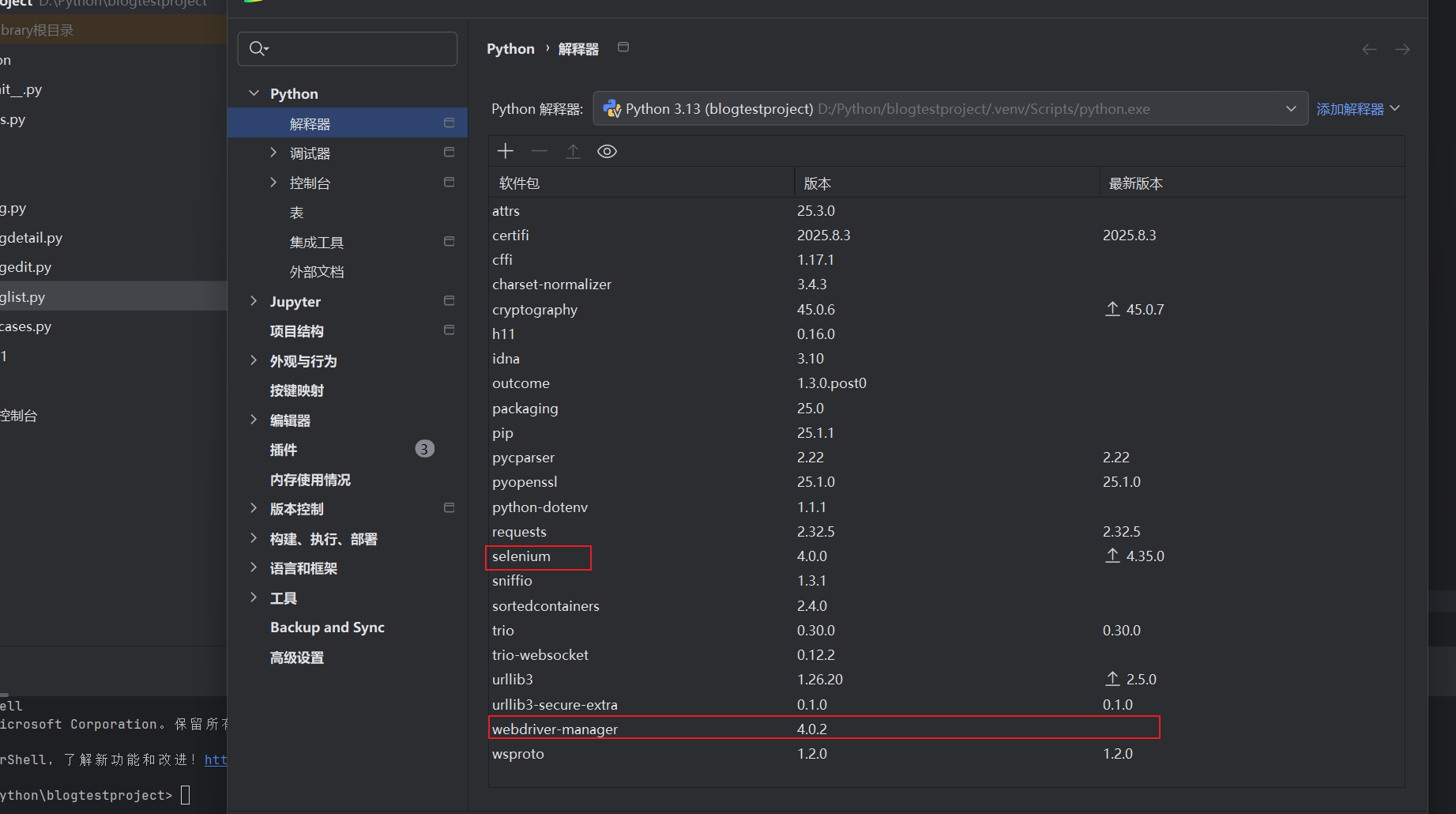
Task: Click the project-level icon beside 解释器 breadcrumb
Action: [x=623, y=47]
